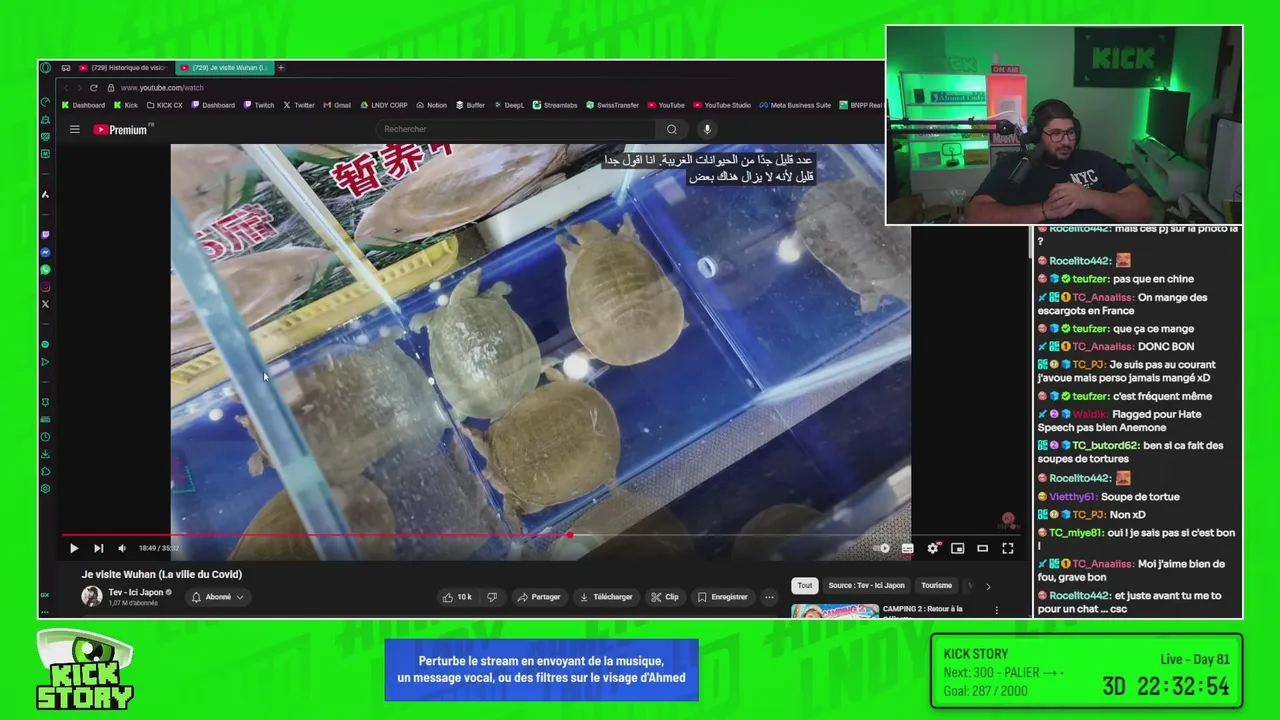Open Notion bookmark
This screenshot has width=1280, height=720.
pos(431,105)
